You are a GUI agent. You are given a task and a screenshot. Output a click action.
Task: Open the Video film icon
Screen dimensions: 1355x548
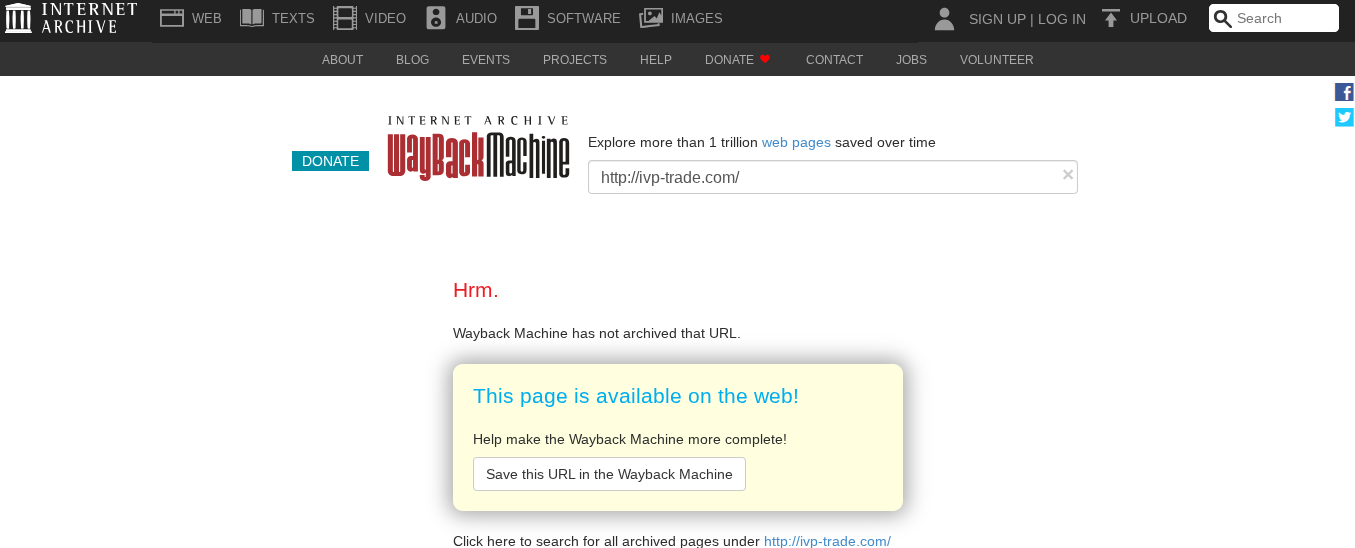[x=345, y=18]
